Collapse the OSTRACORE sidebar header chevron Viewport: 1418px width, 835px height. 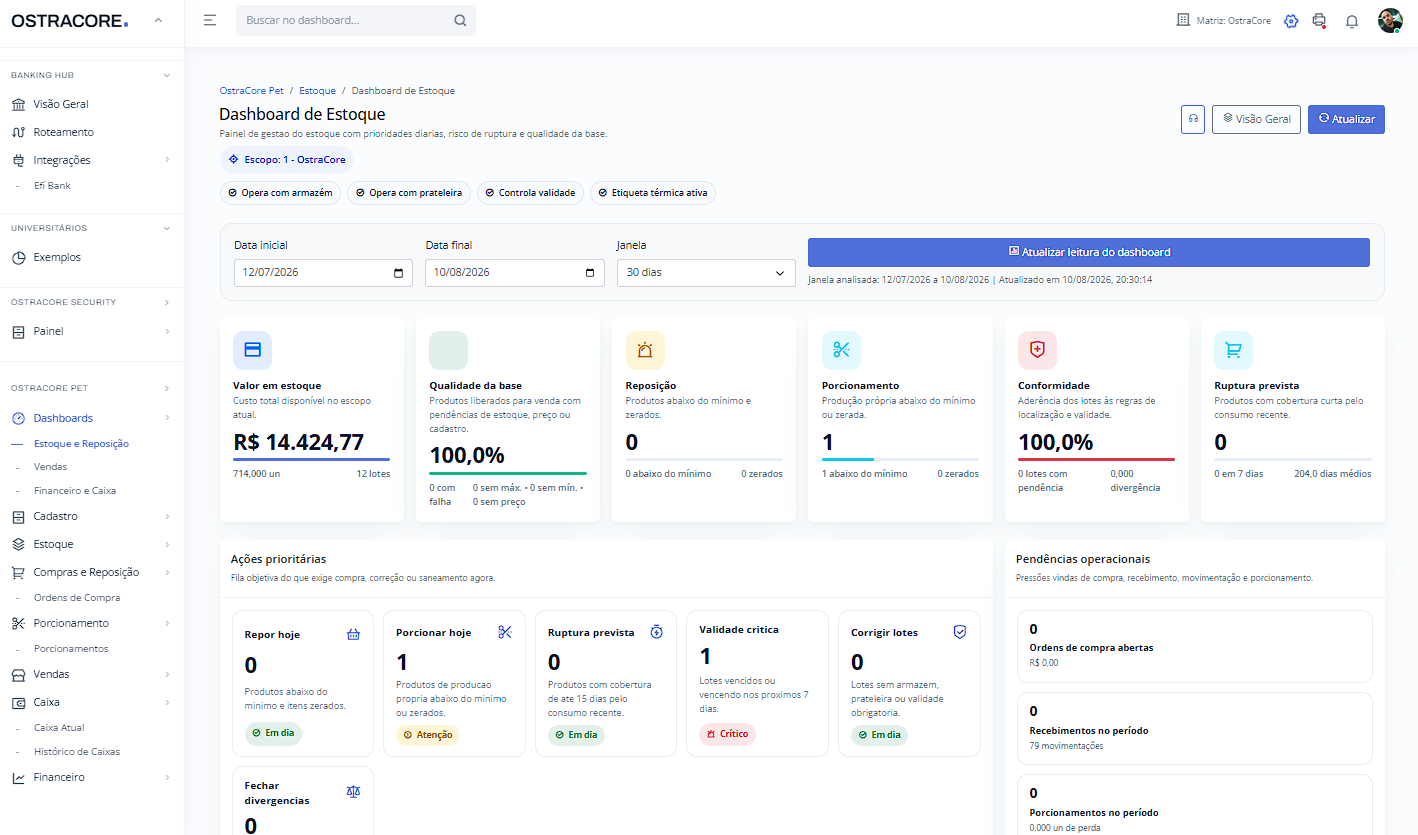click(x=158, y=21)
